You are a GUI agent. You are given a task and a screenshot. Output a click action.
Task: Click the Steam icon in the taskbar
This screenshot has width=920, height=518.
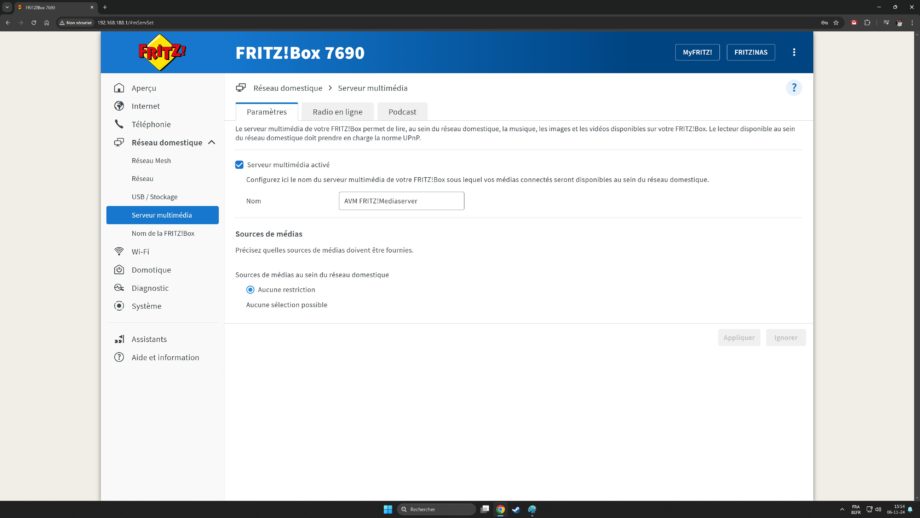[516, 509]
